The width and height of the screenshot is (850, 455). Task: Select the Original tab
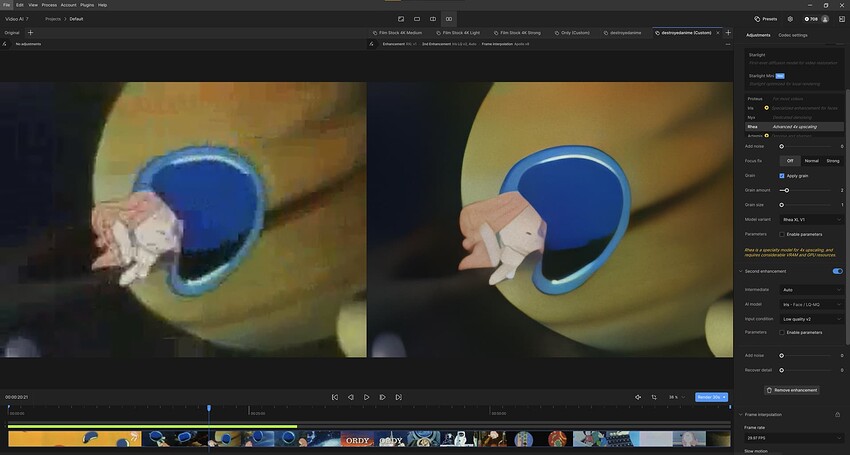click(x=12, y=33)
